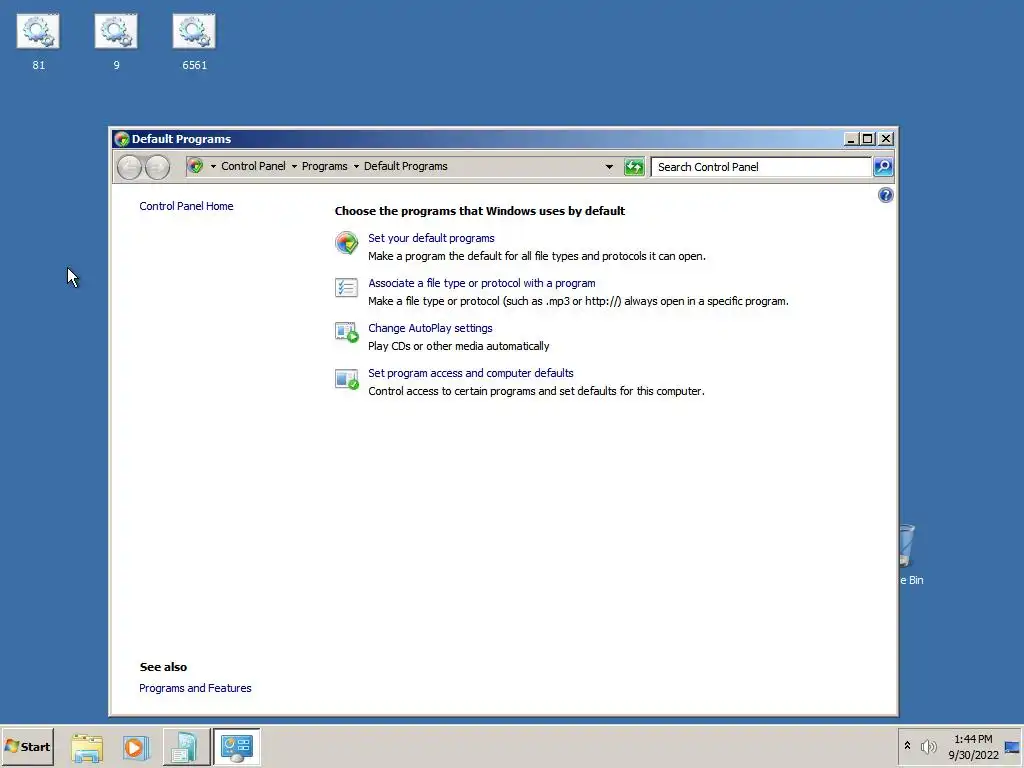
Task: Minimize the Default Programs window
Action: [851, 138]
